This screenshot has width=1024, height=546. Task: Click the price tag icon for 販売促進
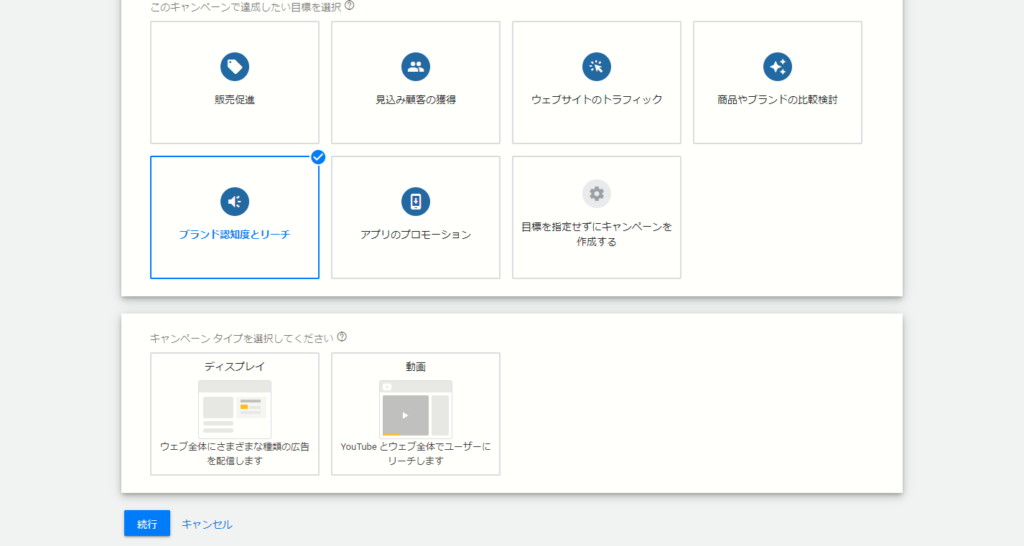pyautogui.click(x=234, y=67)
